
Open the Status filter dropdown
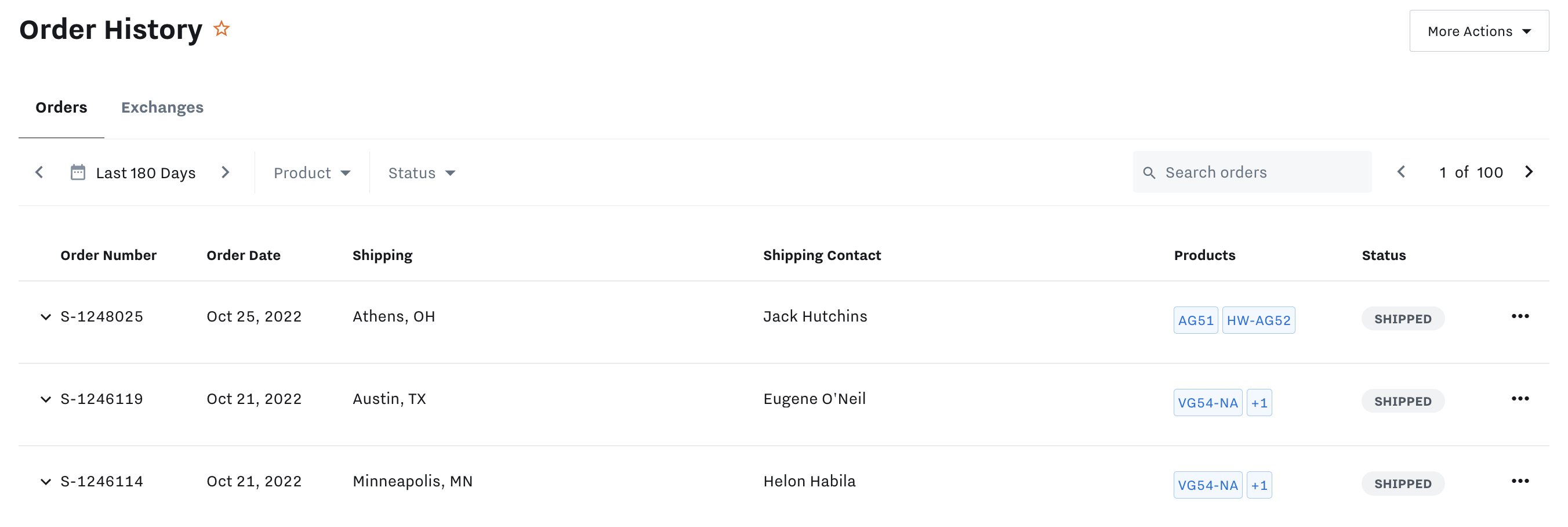[420, 172]
